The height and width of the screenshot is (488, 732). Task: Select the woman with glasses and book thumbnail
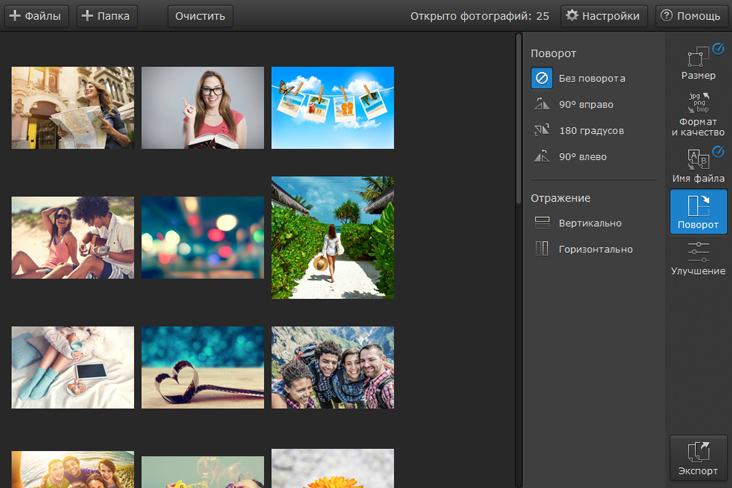click(x=203, y=108)
